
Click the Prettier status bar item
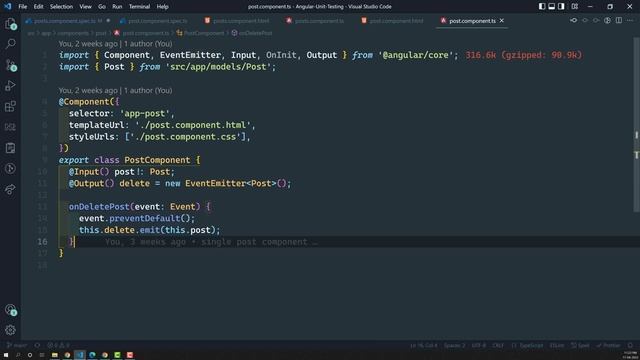coord(608,345)
